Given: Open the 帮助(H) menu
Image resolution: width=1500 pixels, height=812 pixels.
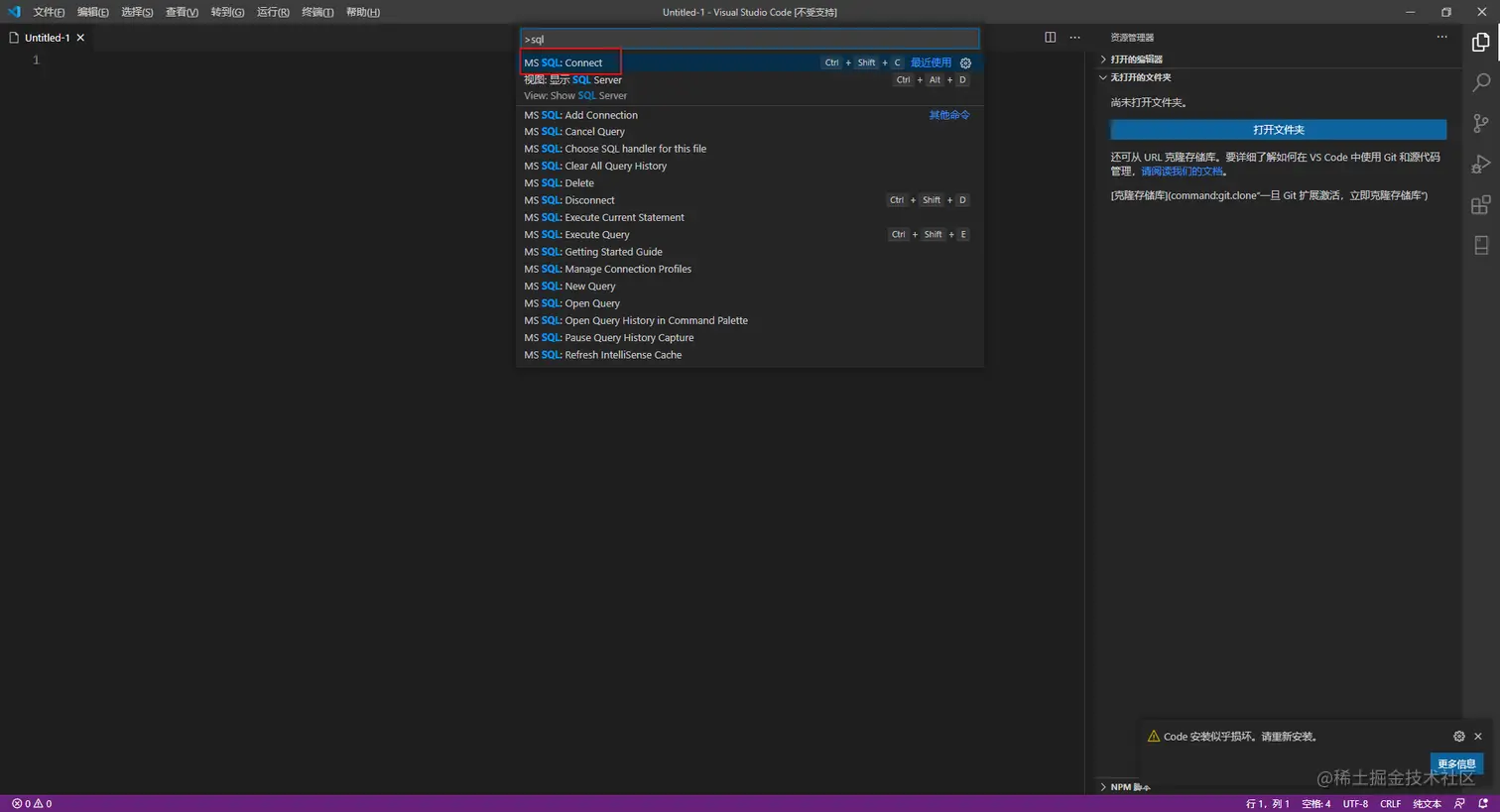Looking at the screenshot, I should click(x=363, y=12).
